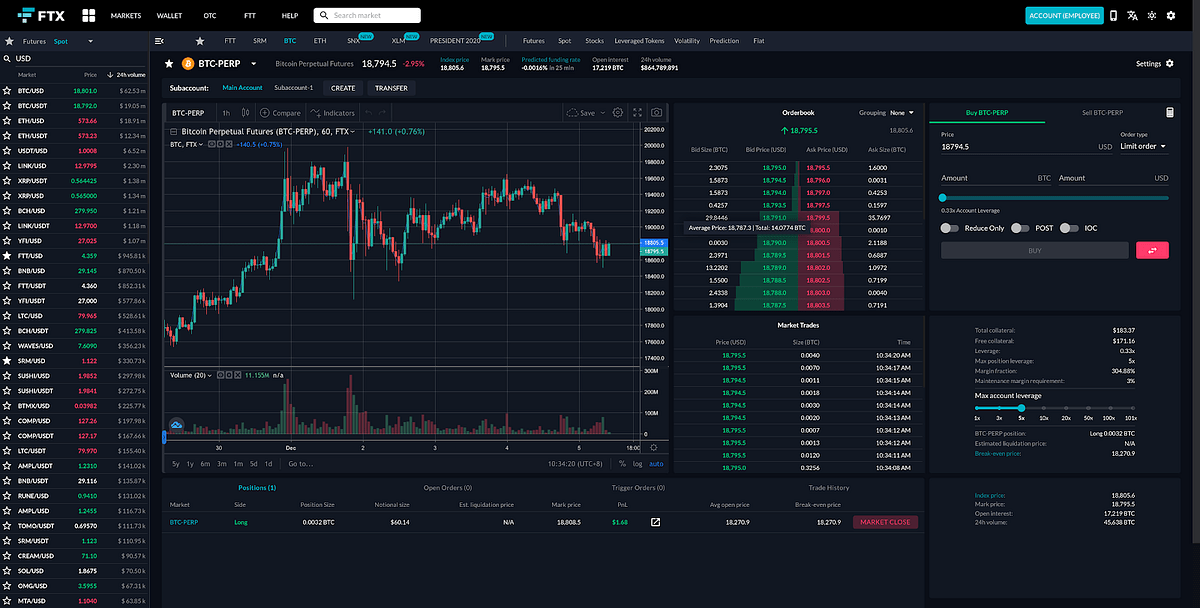Change language via the translate icon
1200x608 pixels.
pyautogui.click(x=1131, y=16)
